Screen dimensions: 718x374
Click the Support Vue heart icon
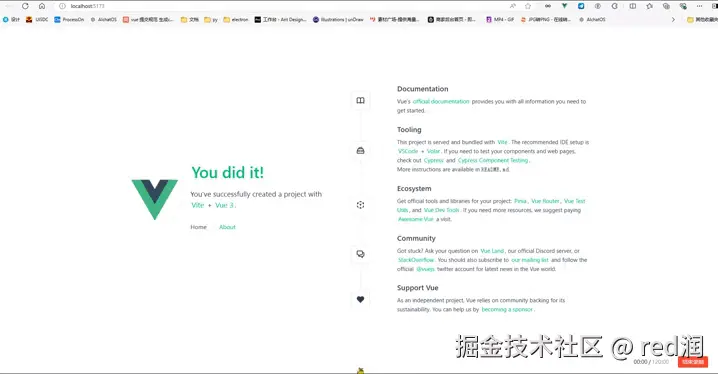(x=360, y=299)
